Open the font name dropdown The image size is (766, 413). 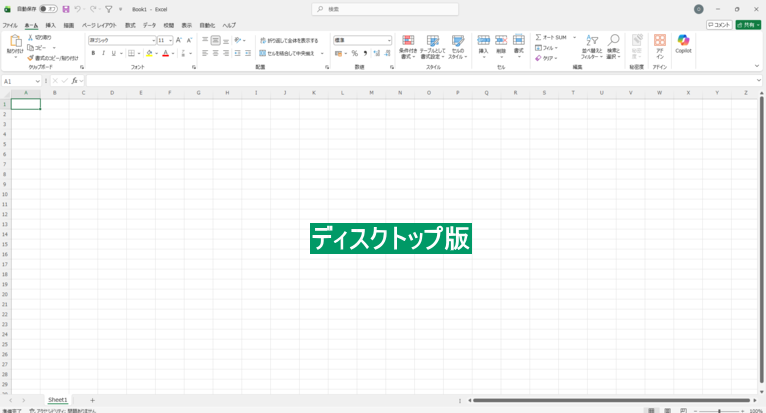(153, 40)
